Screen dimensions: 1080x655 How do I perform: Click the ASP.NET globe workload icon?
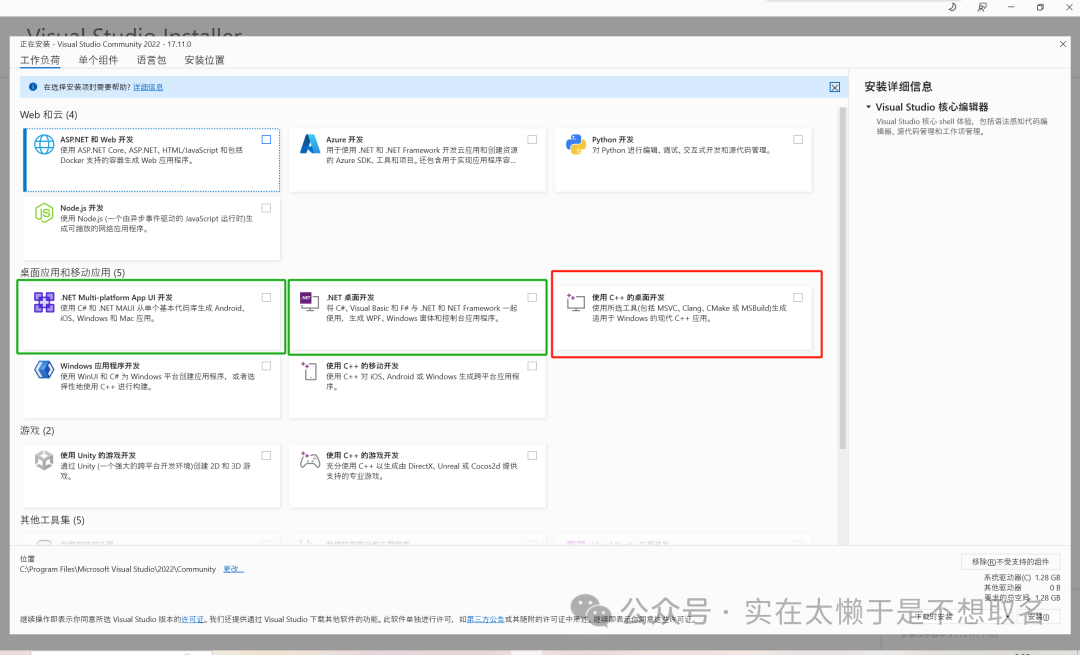[x=44, y=145]
